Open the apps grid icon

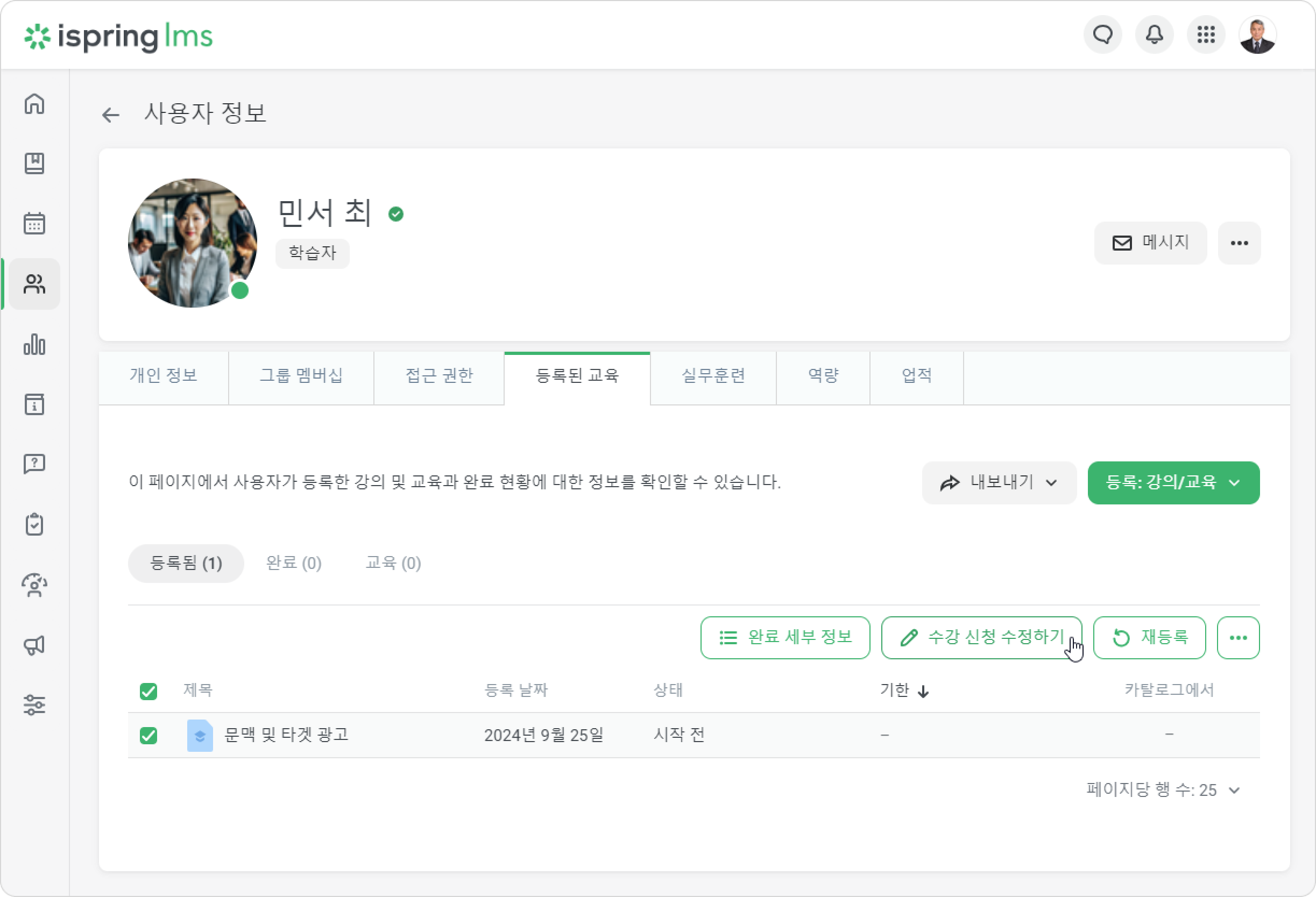pyautogui.click(x=1206, y=35)
